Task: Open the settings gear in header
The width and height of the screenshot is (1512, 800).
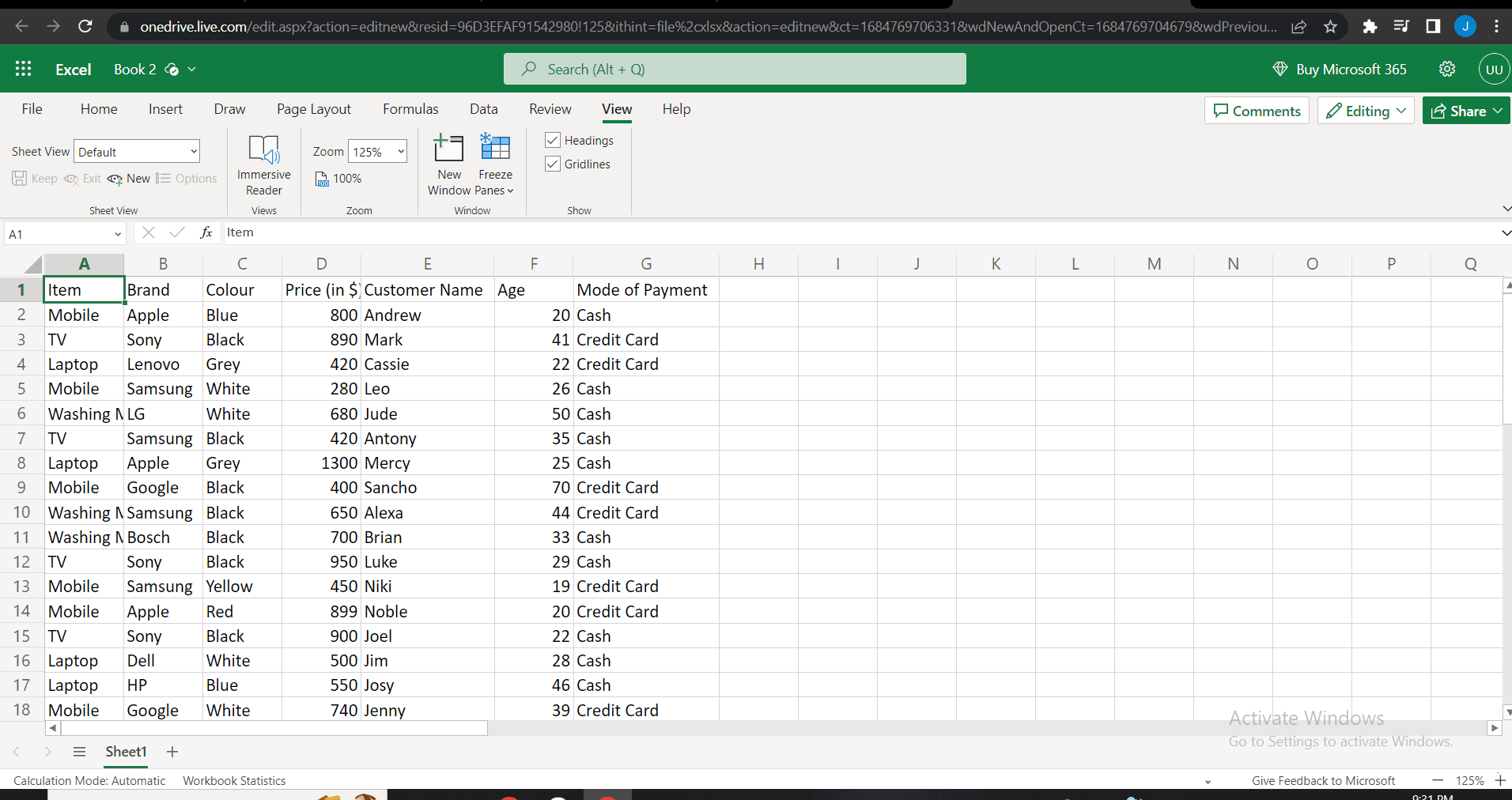Action: point(1446,69)
